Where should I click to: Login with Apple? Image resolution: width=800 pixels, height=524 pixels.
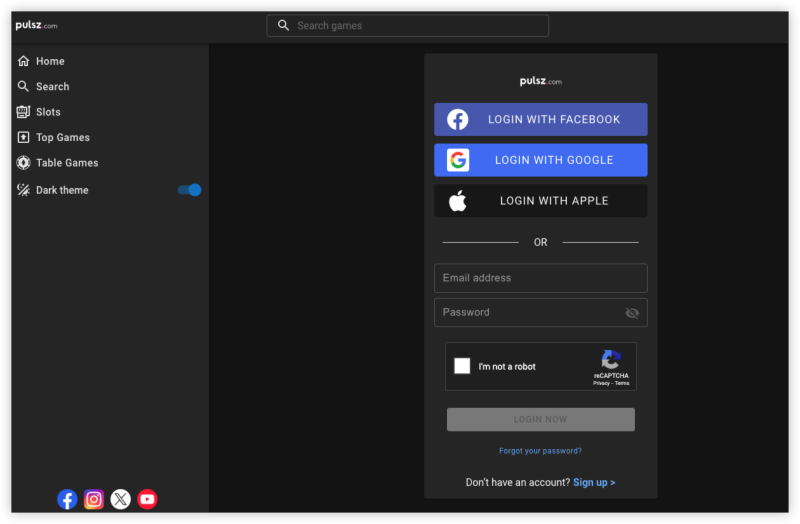click(541, 201)
